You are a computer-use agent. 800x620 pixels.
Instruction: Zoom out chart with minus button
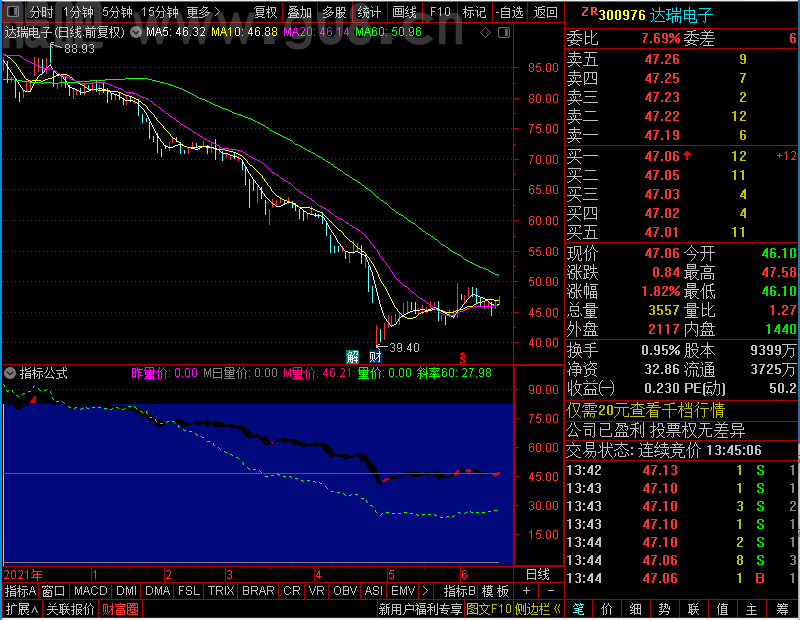551,591
